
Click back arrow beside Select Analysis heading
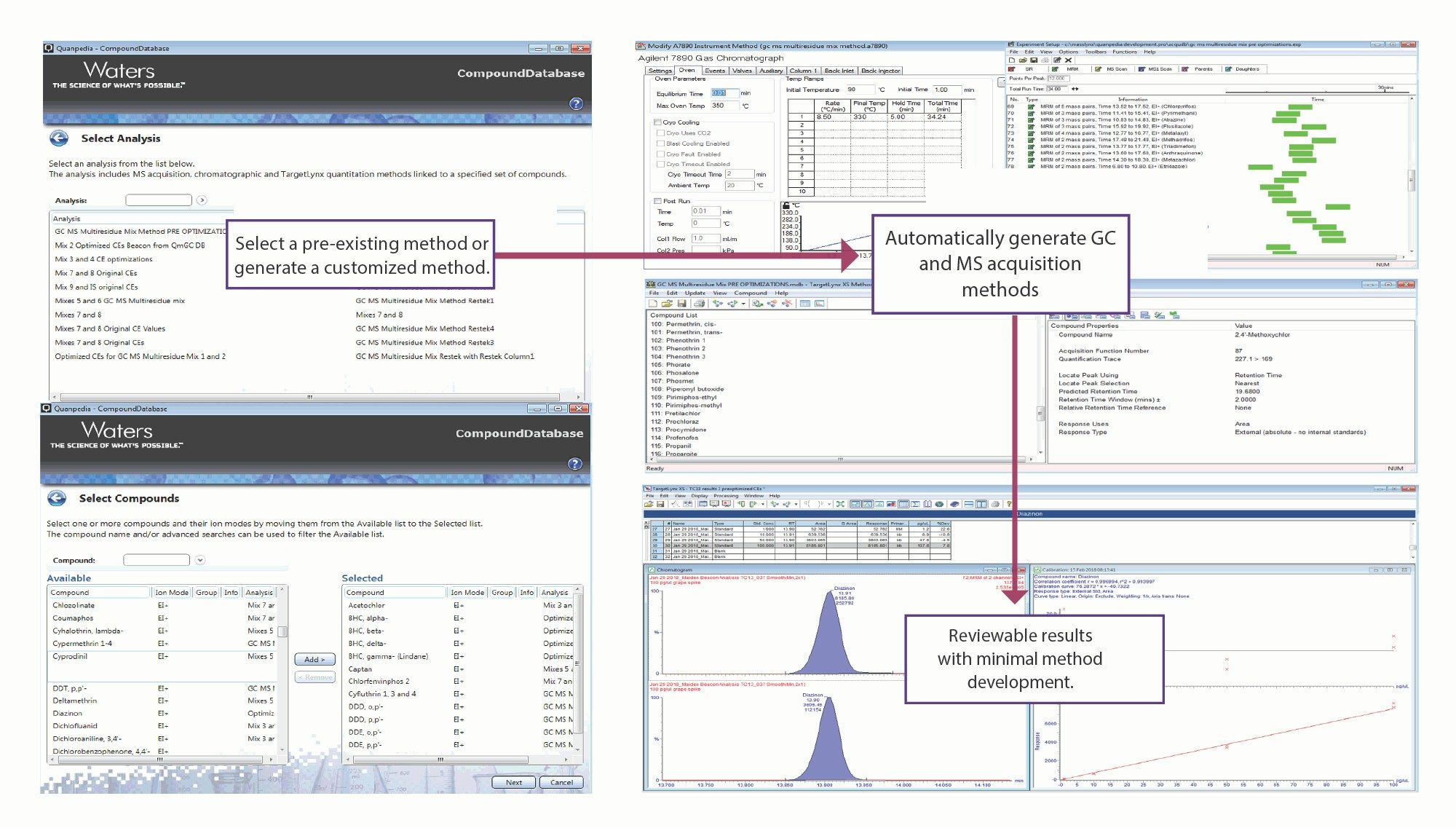(x=59, y=138)
